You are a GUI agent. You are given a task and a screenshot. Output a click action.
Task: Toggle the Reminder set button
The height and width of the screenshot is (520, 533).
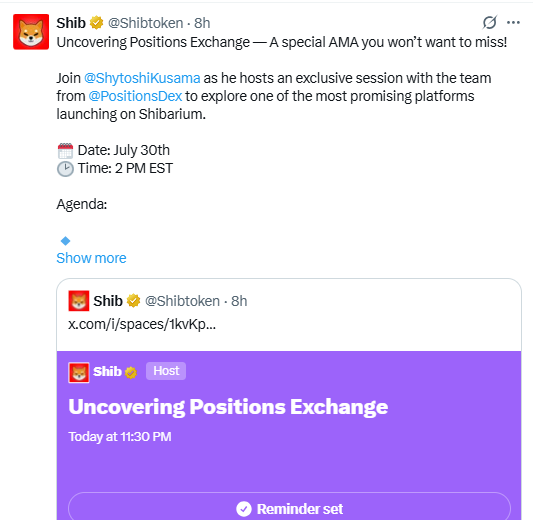(290, 508)
